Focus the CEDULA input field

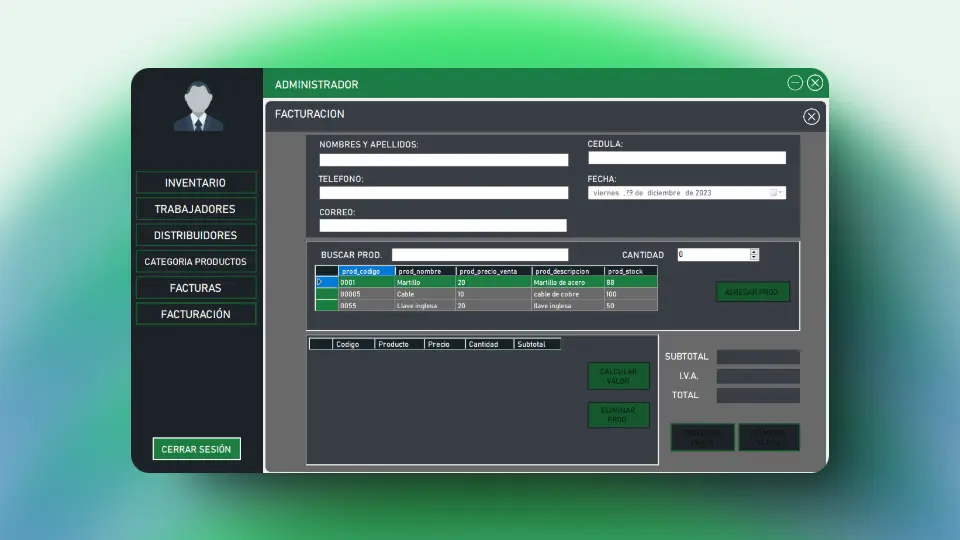[687, 158]
